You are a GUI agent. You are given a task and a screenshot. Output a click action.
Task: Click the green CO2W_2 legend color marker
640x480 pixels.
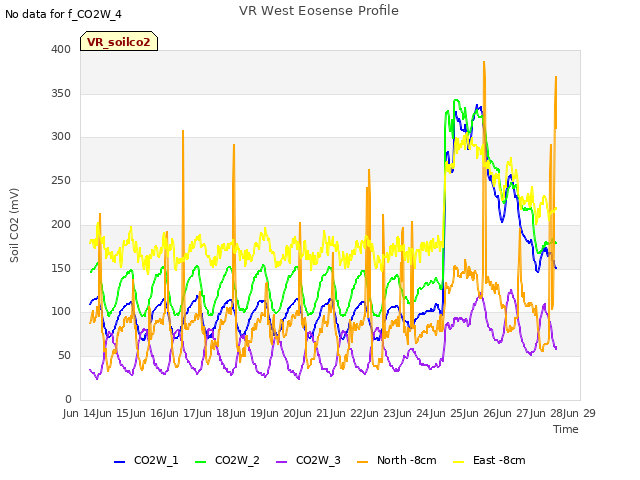(200, 462)
